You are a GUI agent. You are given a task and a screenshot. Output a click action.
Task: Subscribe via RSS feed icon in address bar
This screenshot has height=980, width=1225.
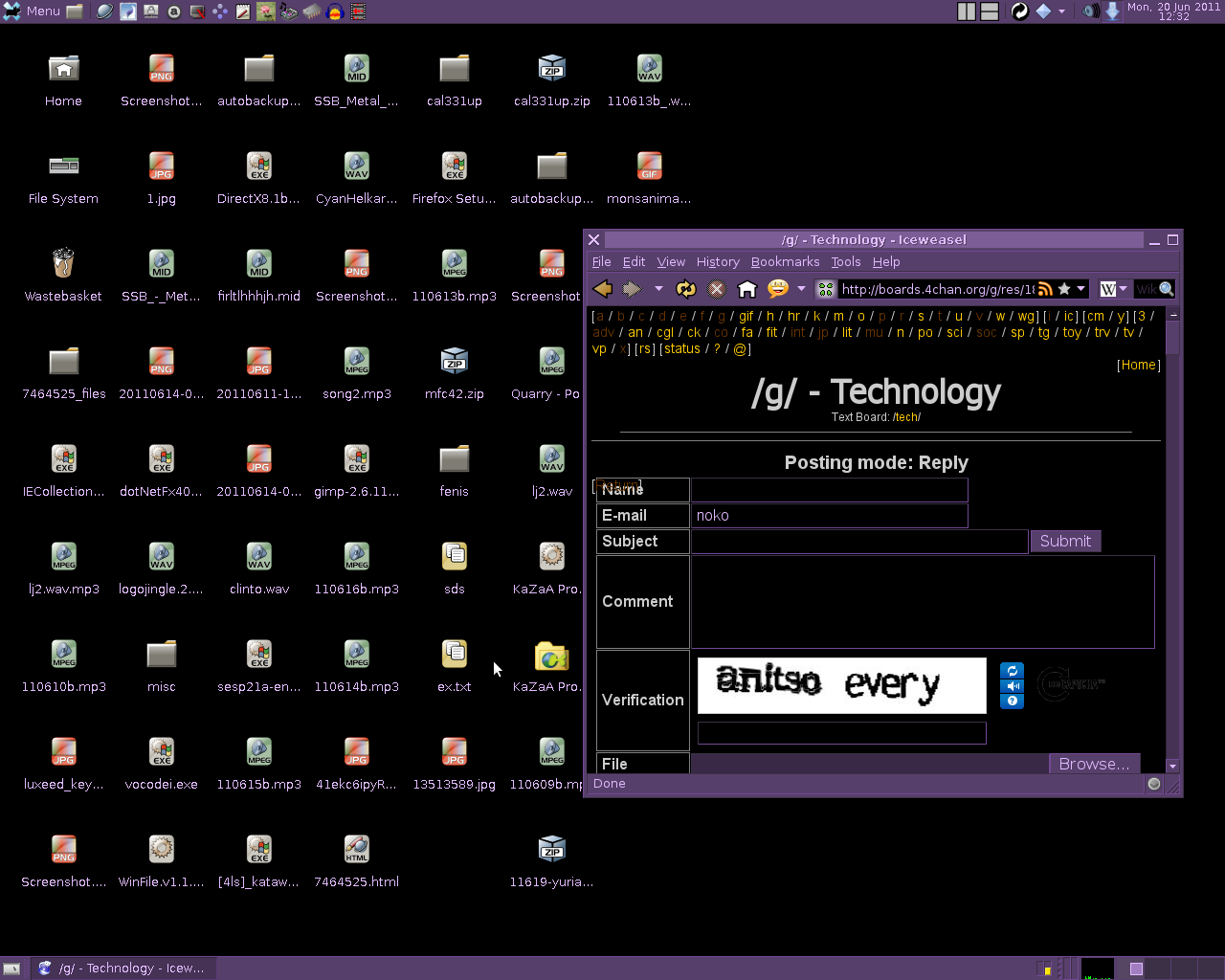click(1045, 289)
